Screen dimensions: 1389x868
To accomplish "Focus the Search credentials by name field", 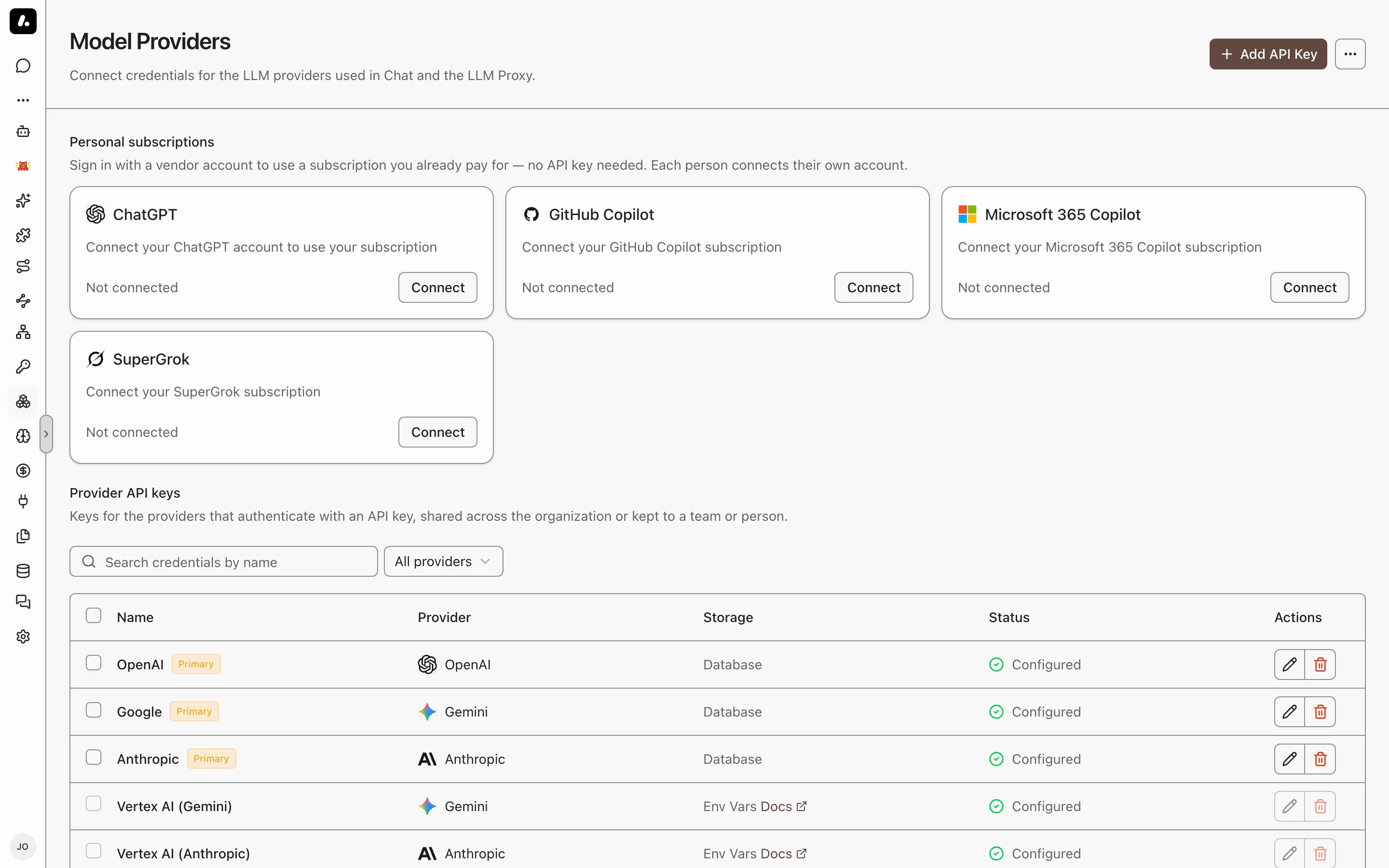I will pyautogui.click(x=224, y=561).
